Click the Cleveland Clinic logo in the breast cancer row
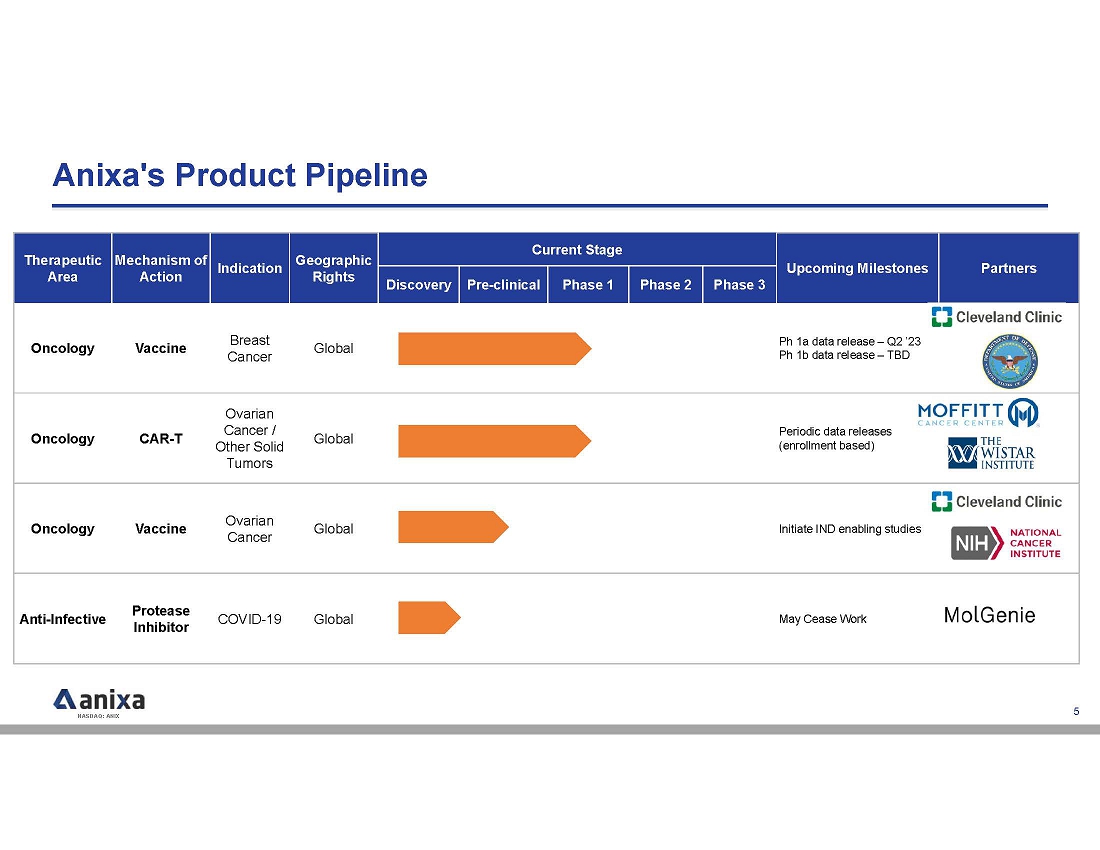1100x850 pixels. click(x=997, y=317)
